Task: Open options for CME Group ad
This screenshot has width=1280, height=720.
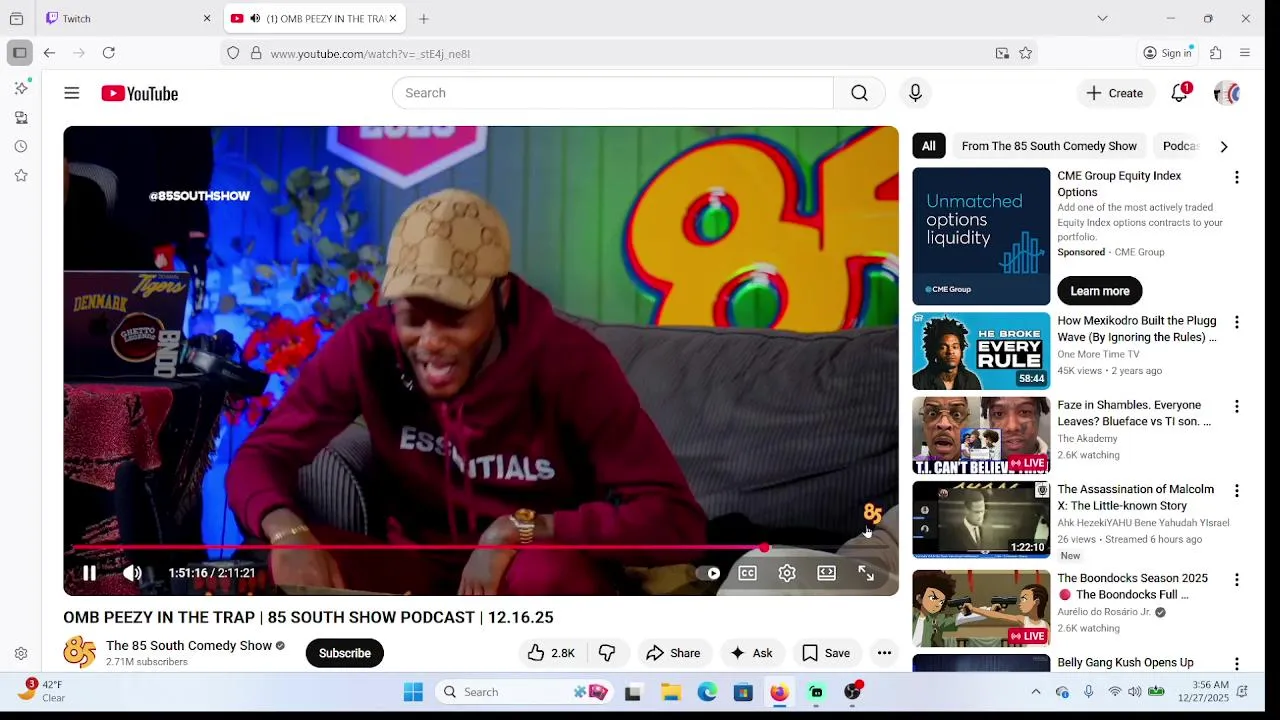Action: pyautogui.click(x=1237, y=177)
